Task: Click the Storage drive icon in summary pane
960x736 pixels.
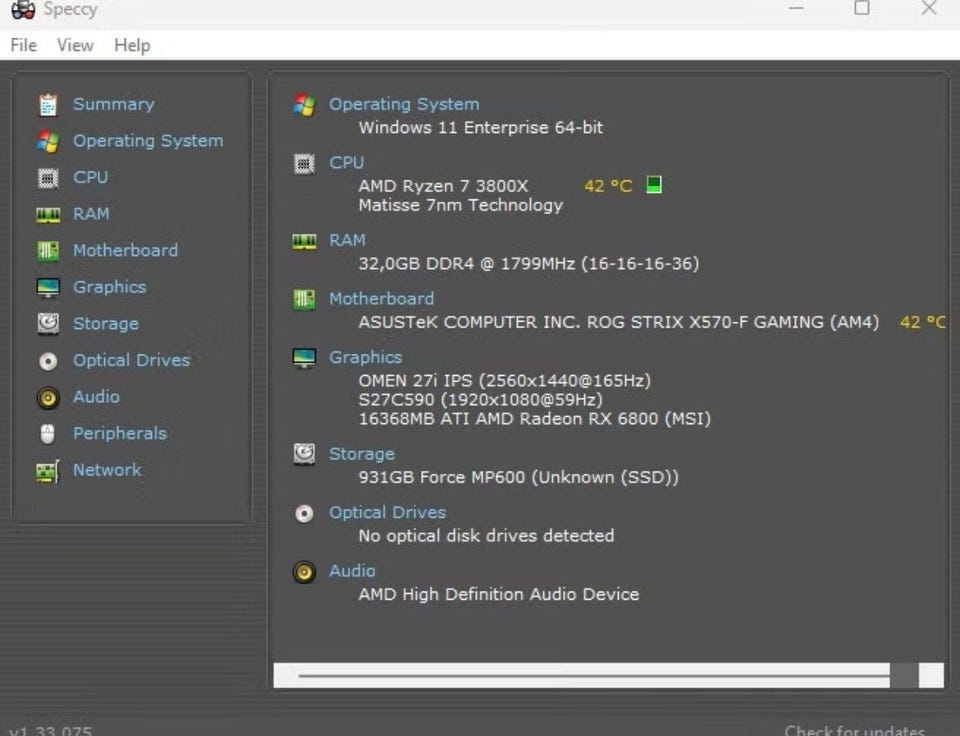Action: (304, 454)
